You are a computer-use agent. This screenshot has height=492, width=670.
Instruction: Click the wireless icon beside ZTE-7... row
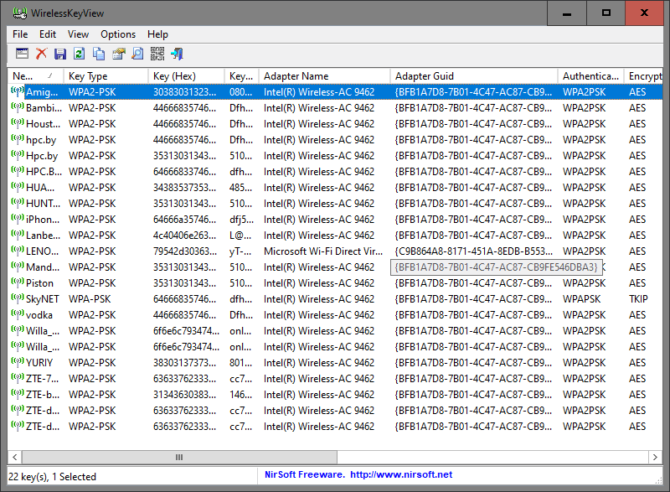(18, 378)
